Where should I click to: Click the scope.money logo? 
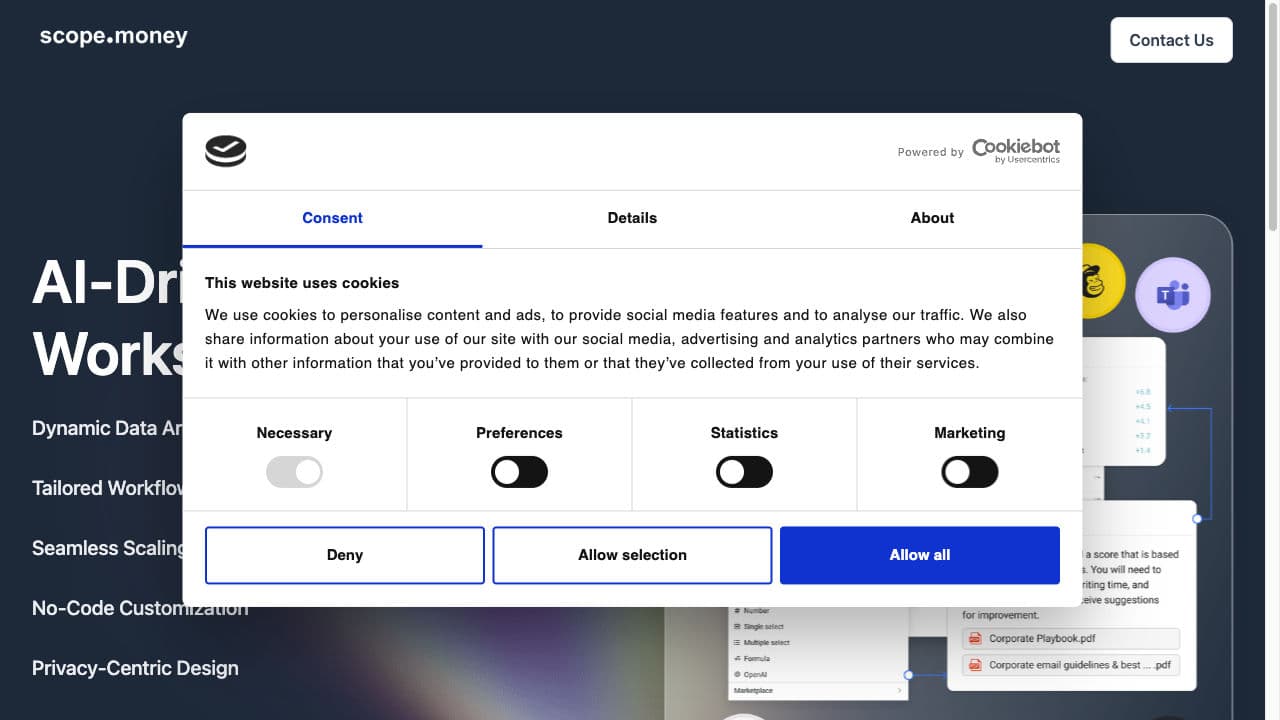(114, 37)
